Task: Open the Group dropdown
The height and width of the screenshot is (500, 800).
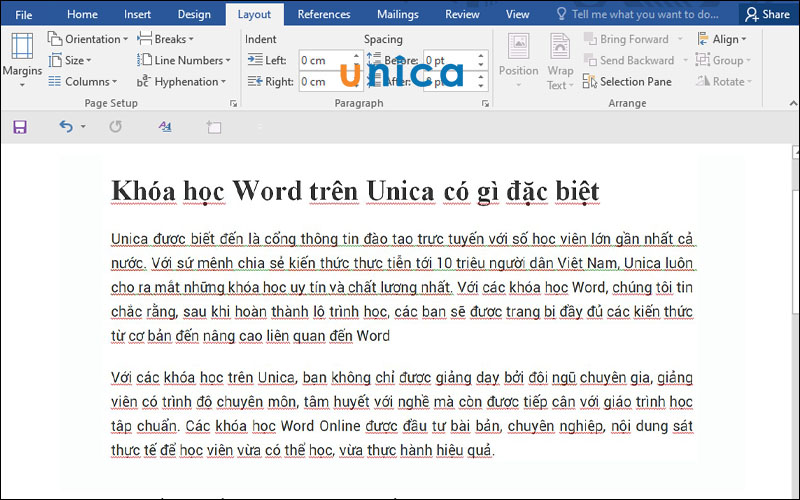Action: pyautogui.click(x=724, y=60)
